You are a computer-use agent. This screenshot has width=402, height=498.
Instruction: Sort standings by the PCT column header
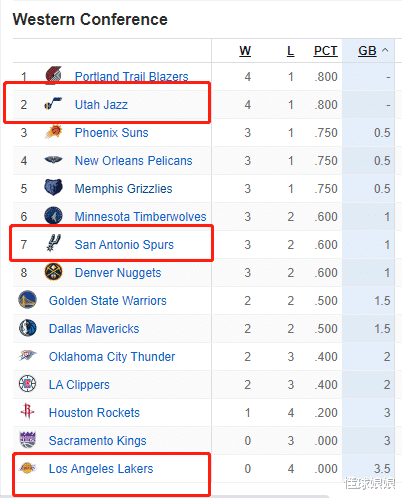[326, 51]
